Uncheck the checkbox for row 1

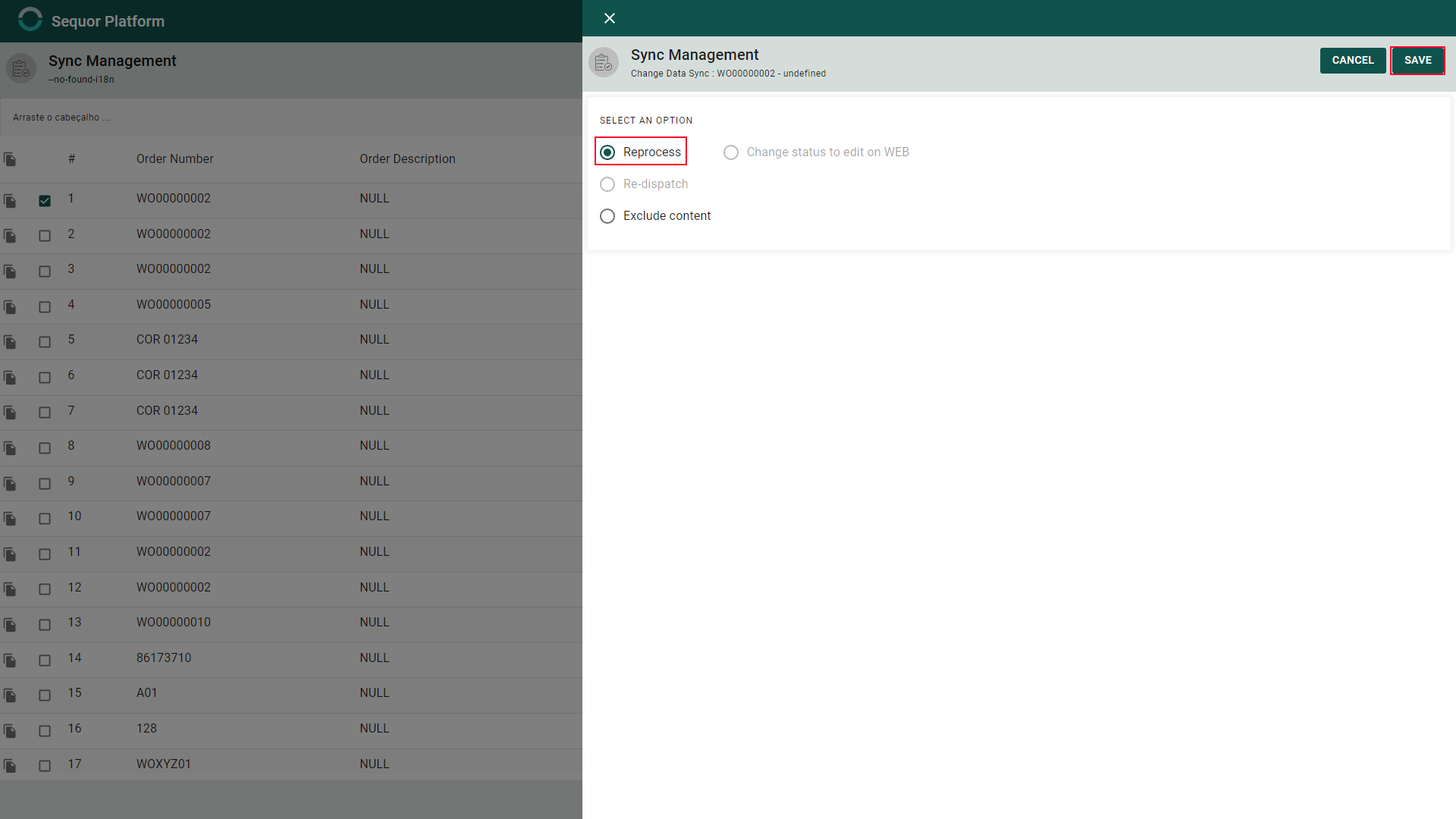click(x=45, y=201)
